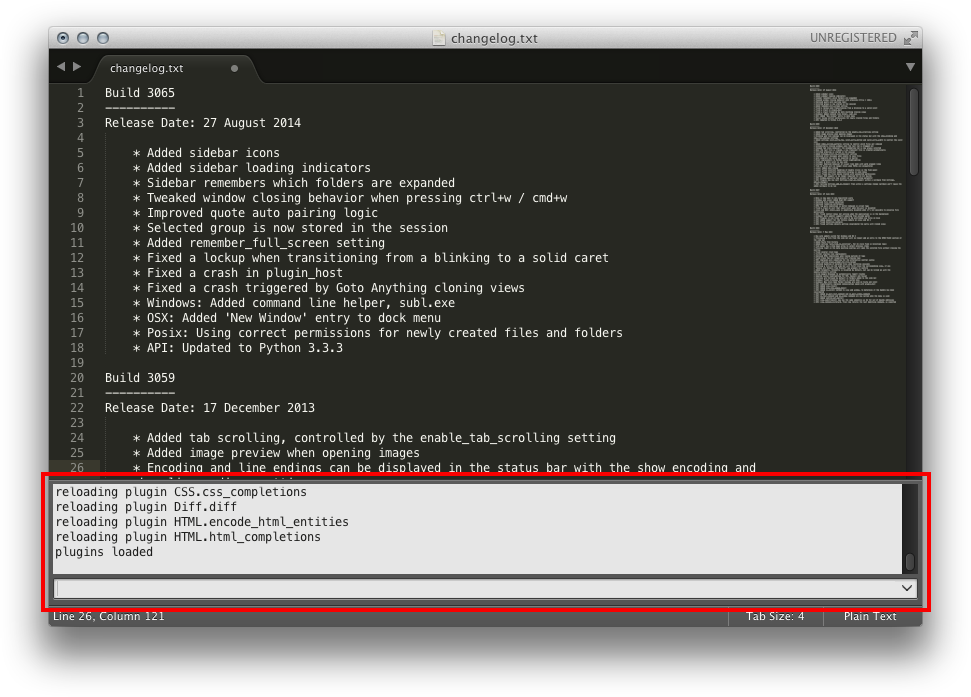Click line number 1 in the gutter

(80, 92)
